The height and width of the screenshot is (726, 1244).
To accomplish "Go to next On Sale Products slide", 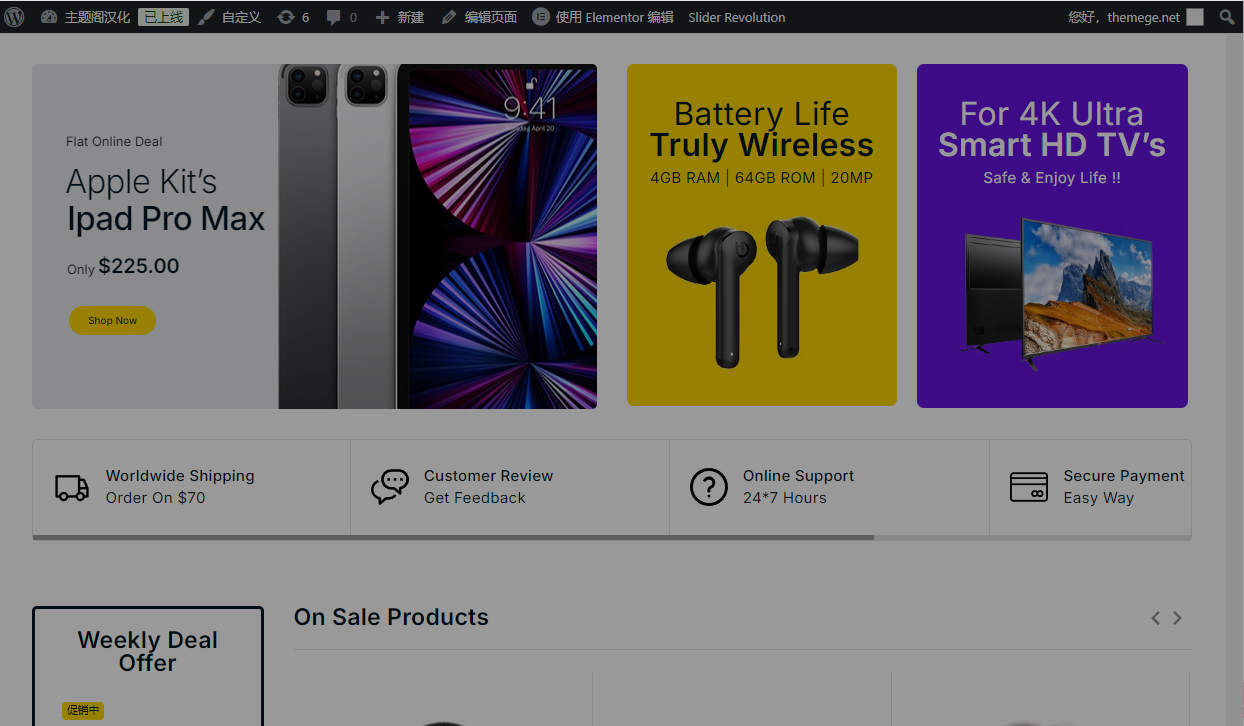I will pyautogui.click(x=1177, y=618).
